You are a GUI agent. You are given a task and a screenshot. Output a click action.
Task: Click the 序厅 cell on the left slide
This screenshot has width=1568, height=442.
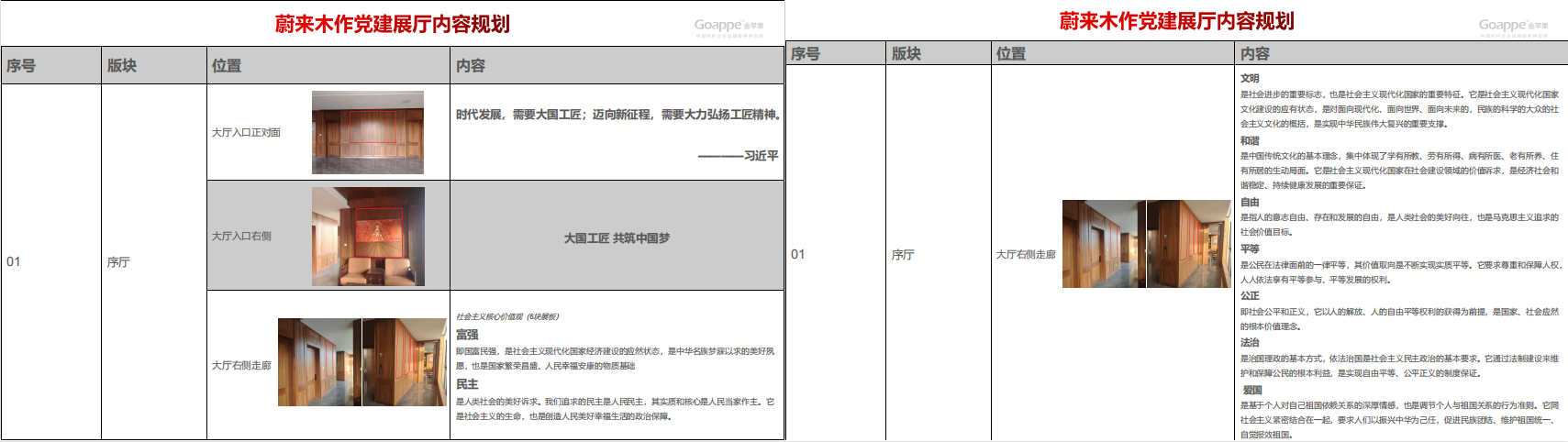coord(118,262)
